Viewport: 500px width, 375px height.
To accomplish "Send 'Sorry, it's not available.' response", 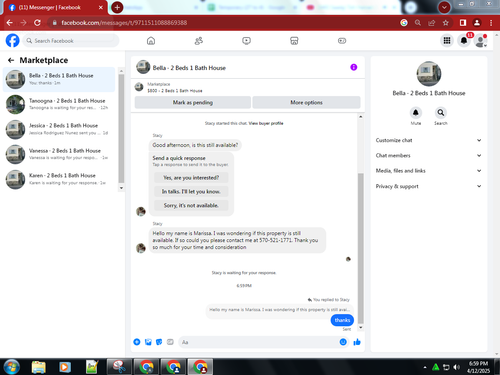I will point(191,205).
